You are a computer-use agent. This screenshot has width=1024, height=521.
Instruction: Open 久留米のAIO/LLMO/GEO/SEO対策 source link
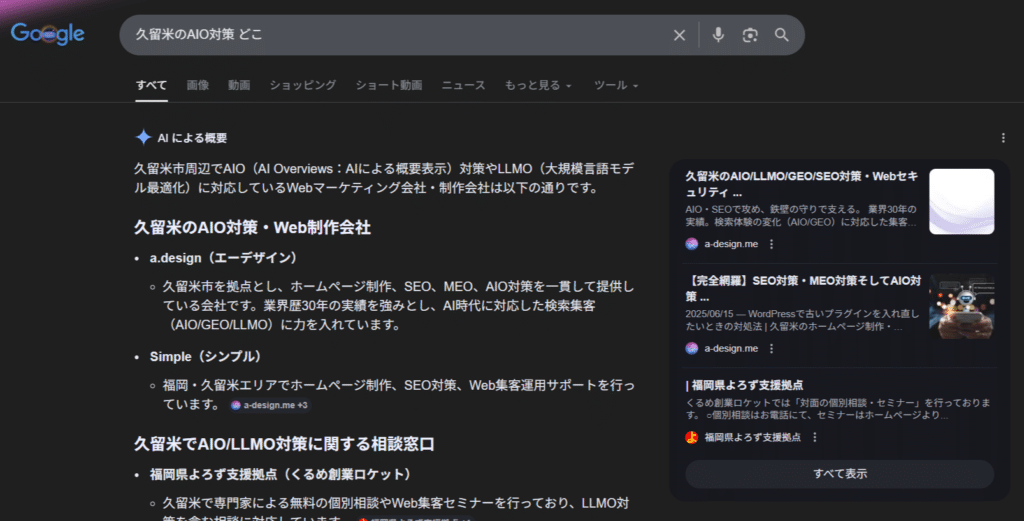tap(802, 184)
